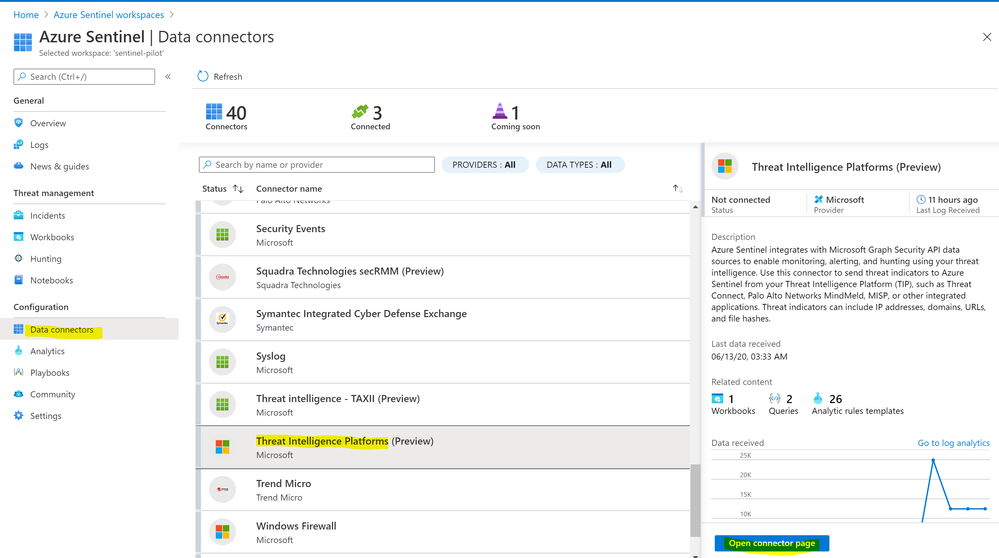Click Open connector page button

[772, 543]
